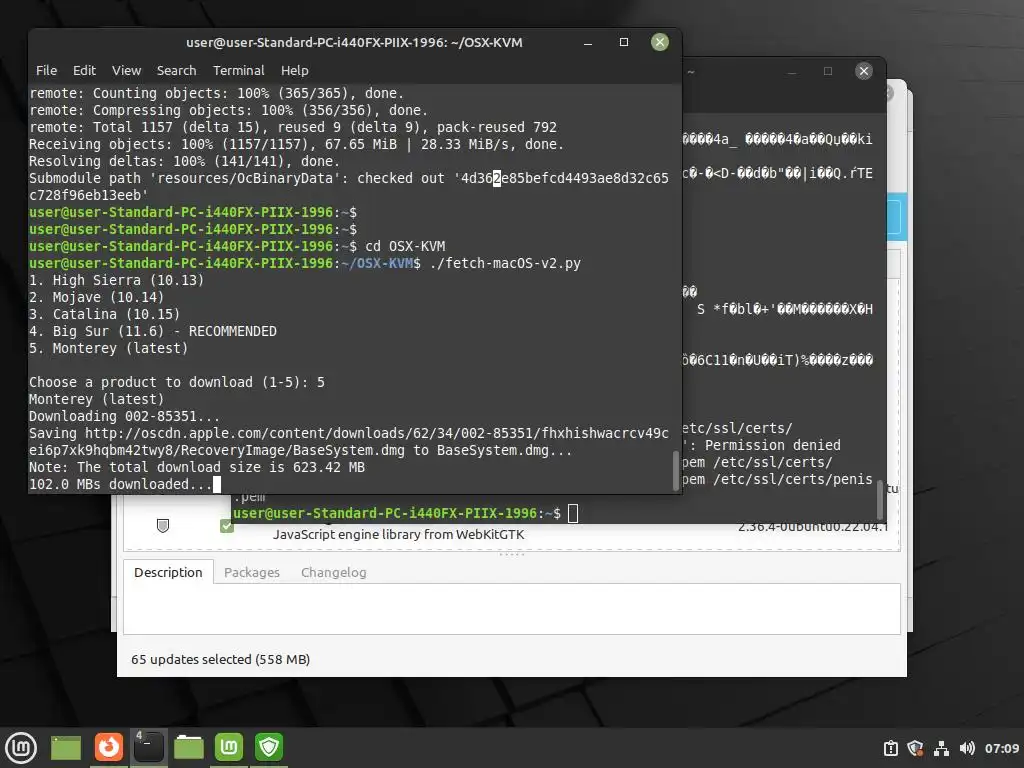This screenshot has width=1024, height=768.
Task: Click the volume speaker tray icon
Action: click(x=967, y=748)
